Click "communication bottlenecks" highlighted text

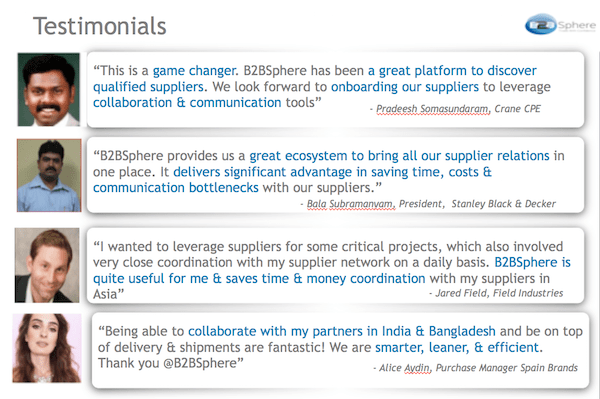pyautogui.click(x=176, y=187)
